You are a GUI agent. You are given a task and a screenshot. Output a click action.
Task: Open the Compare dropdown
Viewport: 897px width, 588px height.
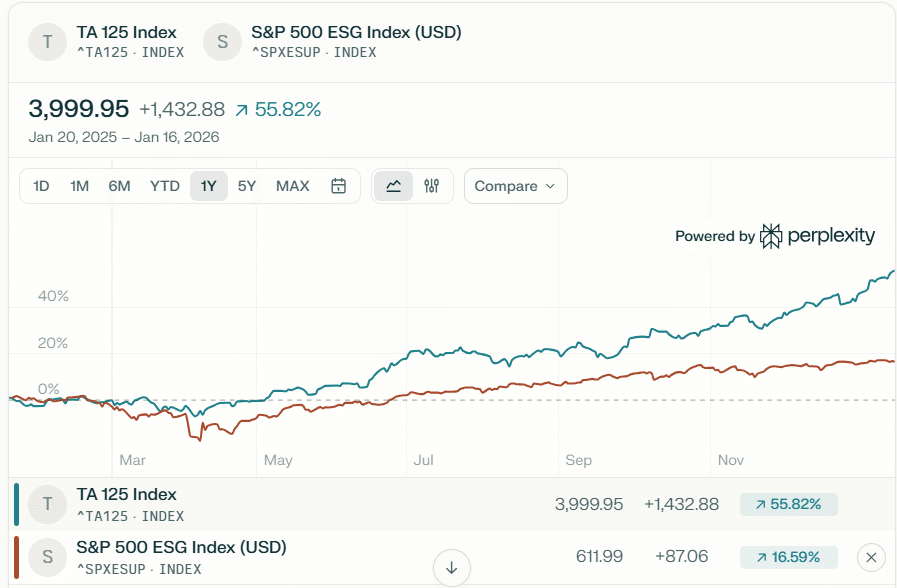pos(515,186)
